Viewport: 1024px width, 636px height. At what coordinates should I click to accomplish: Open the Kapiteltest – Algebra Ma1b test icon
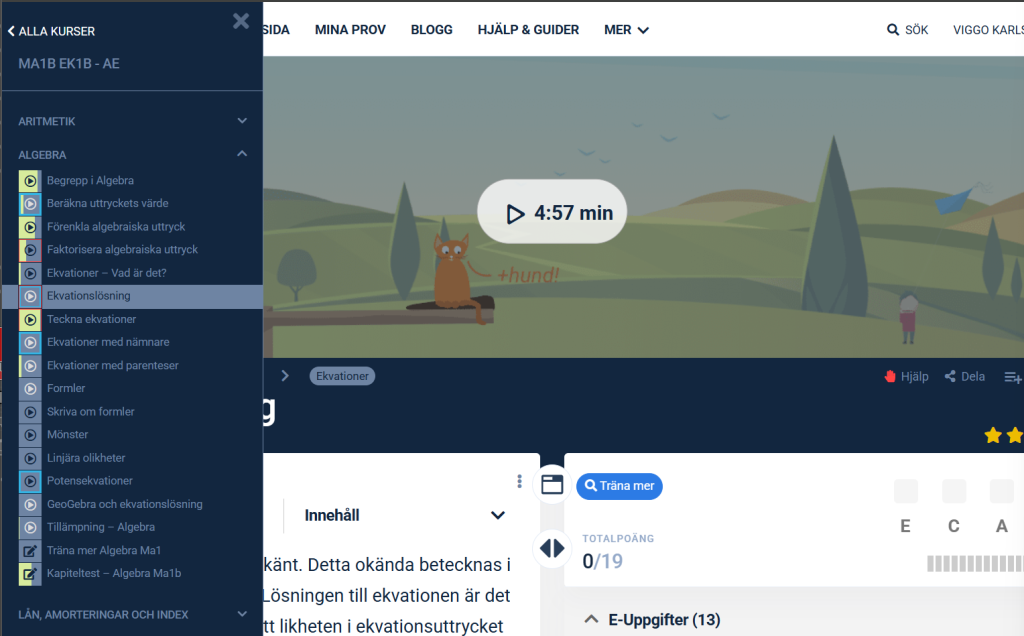pos(30,574)
